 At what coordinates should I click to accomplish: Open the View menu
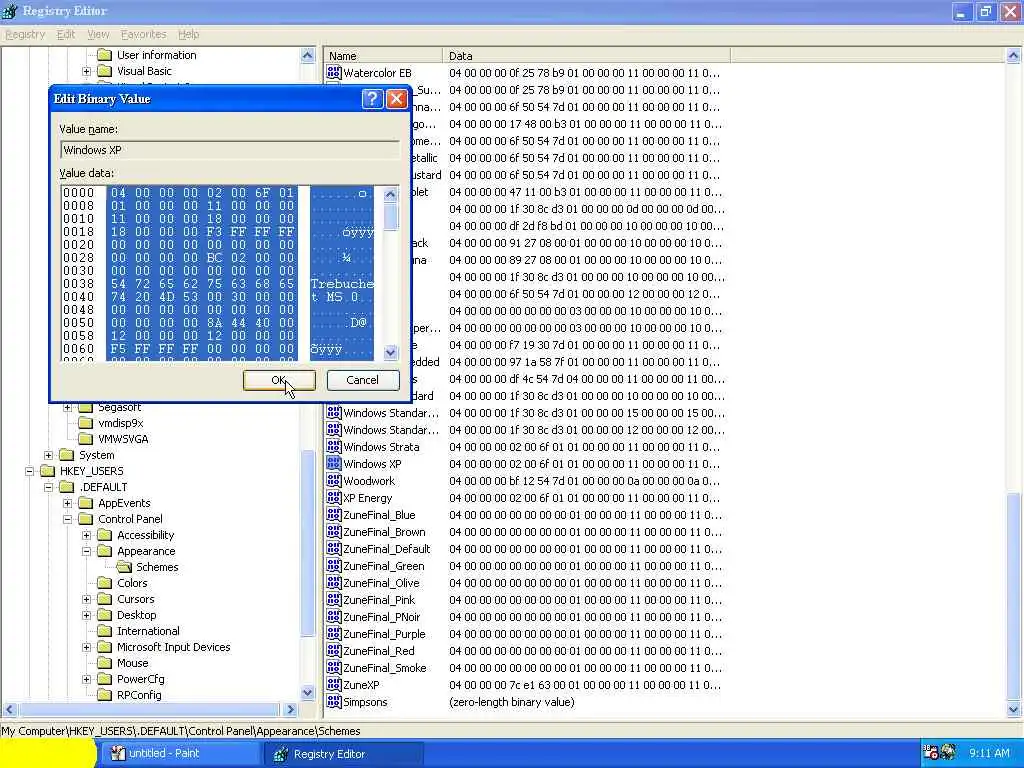tap(99, 34)
